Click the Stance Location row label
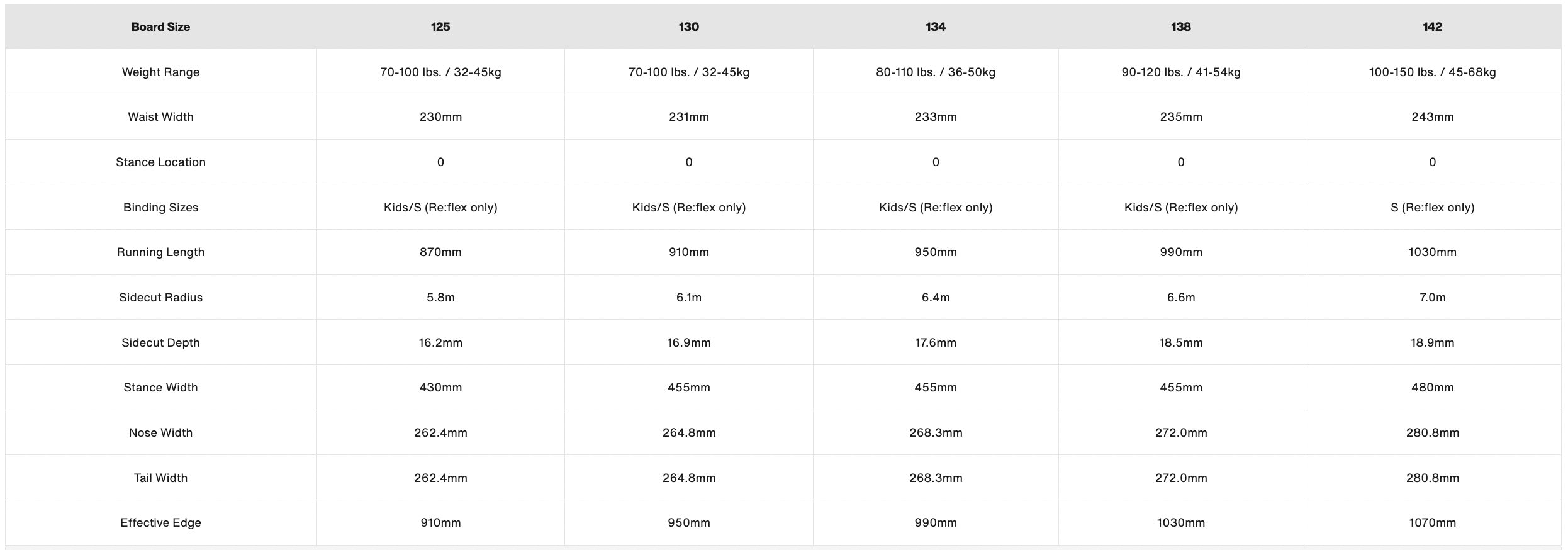Image resolution: width=1568 pixels, height=550 pixels. tap(160, 162)
